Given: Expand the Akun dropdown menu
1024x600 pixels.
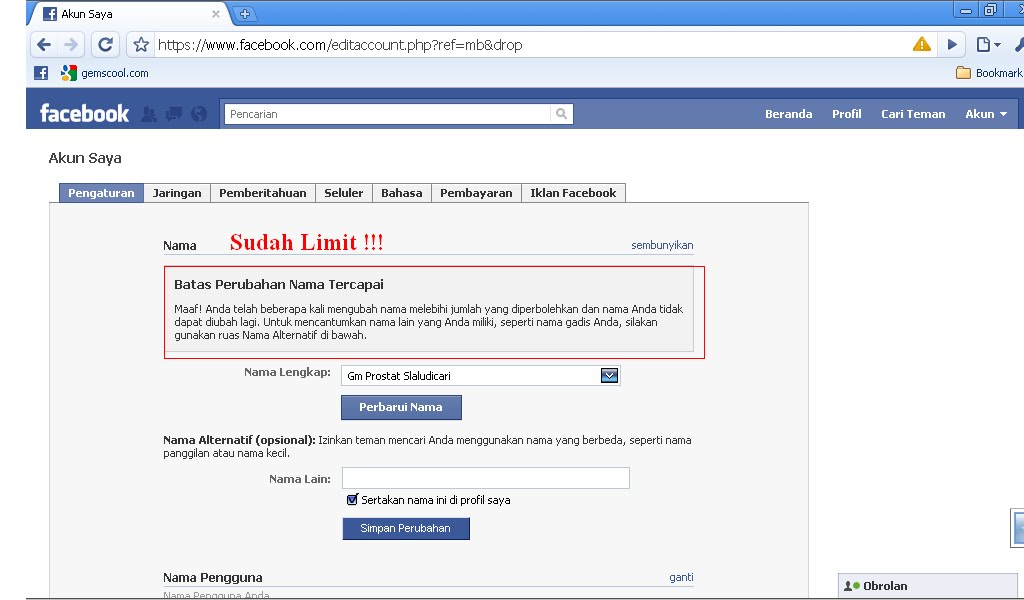Looking at the screenshot, I should coord(986,114).
